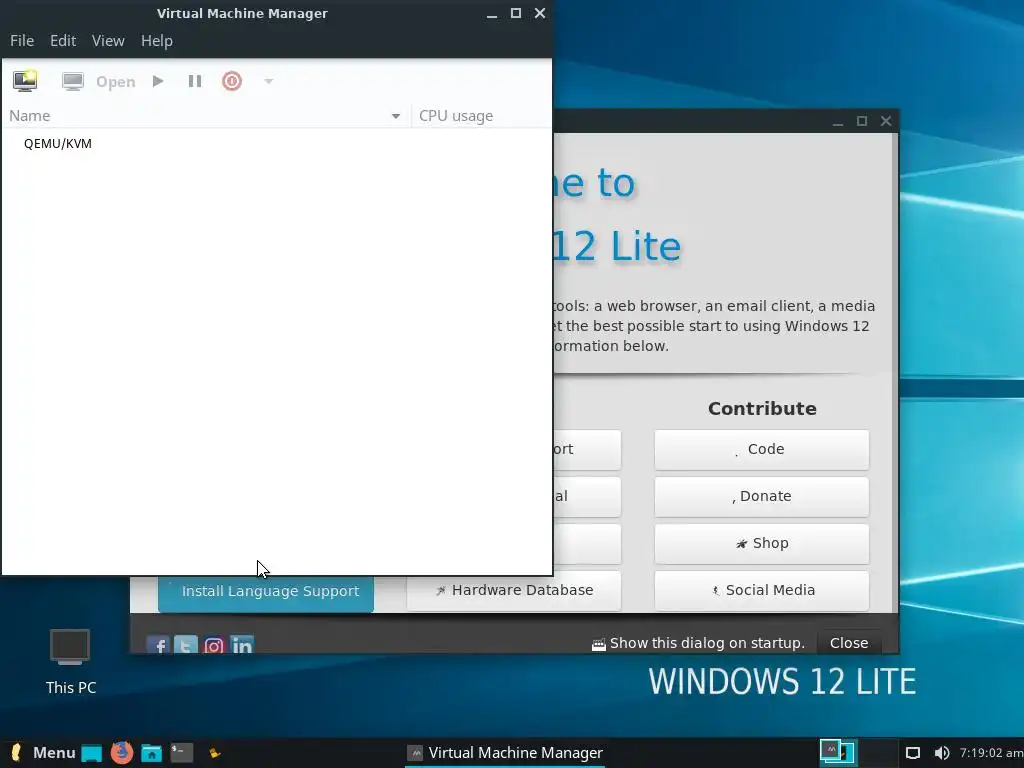This screenshot has width=1024, height=768.
Task: Open the Help menu
Action: (x=157, y=40)
